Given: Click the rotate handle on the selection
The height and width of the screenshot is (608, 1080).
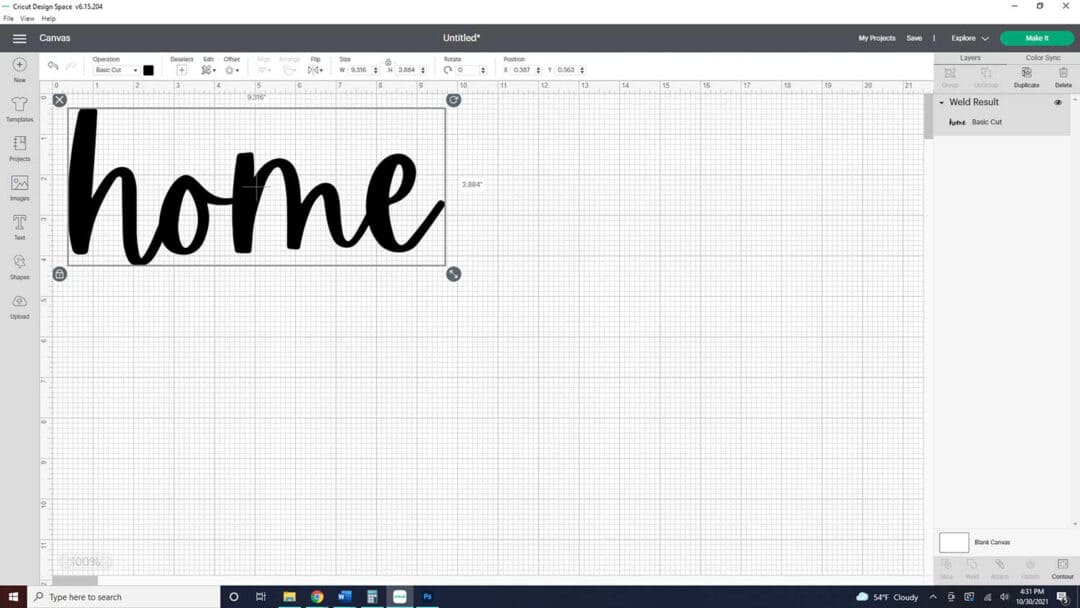Looking at the screenshot, I should [454, 100].
